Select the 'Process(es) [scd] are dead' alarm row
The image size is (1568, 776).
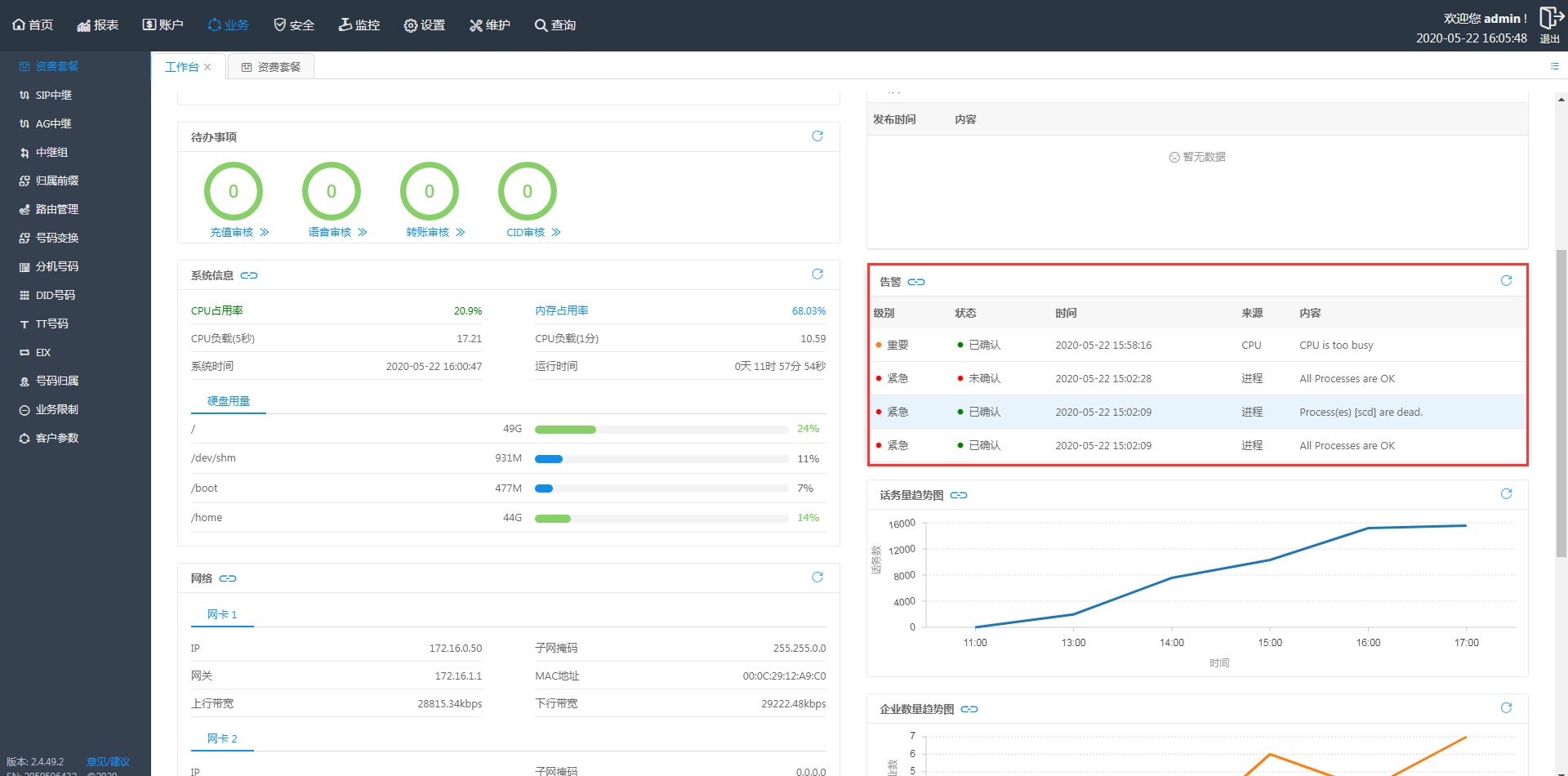click(x=1197, y=413)
